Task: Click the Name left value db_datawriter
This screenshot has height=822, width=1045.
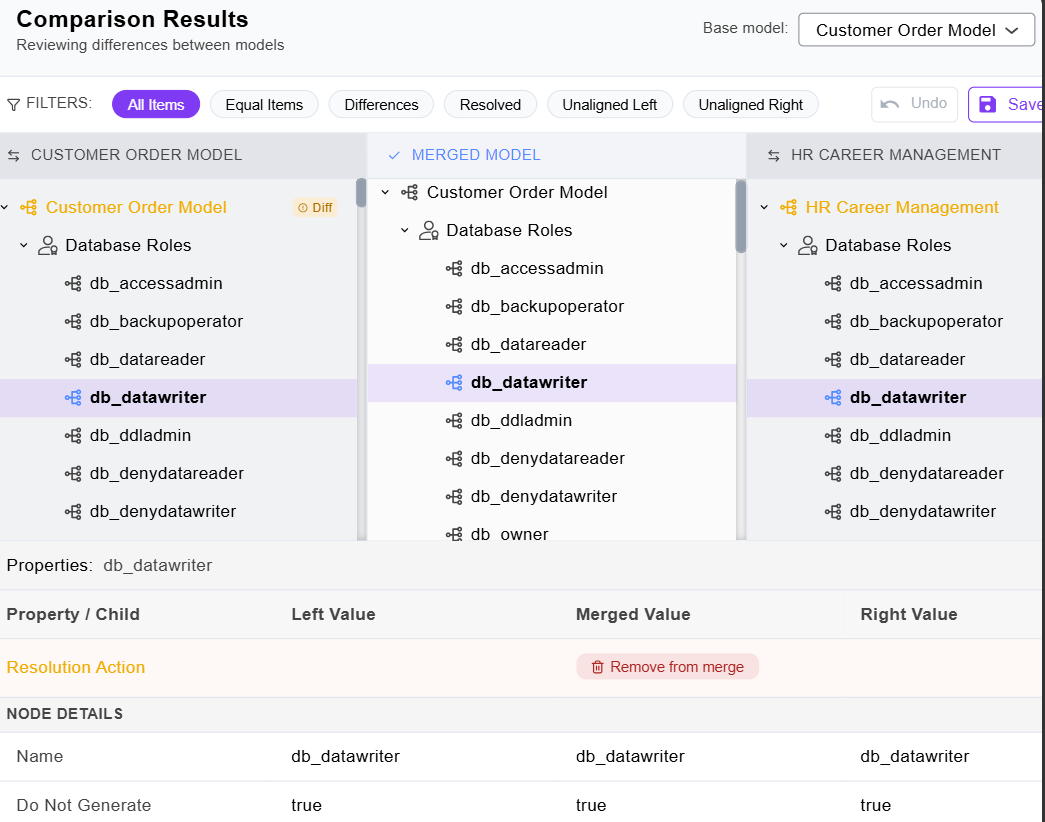Action: pyautogui.click(x=345, y=757)
